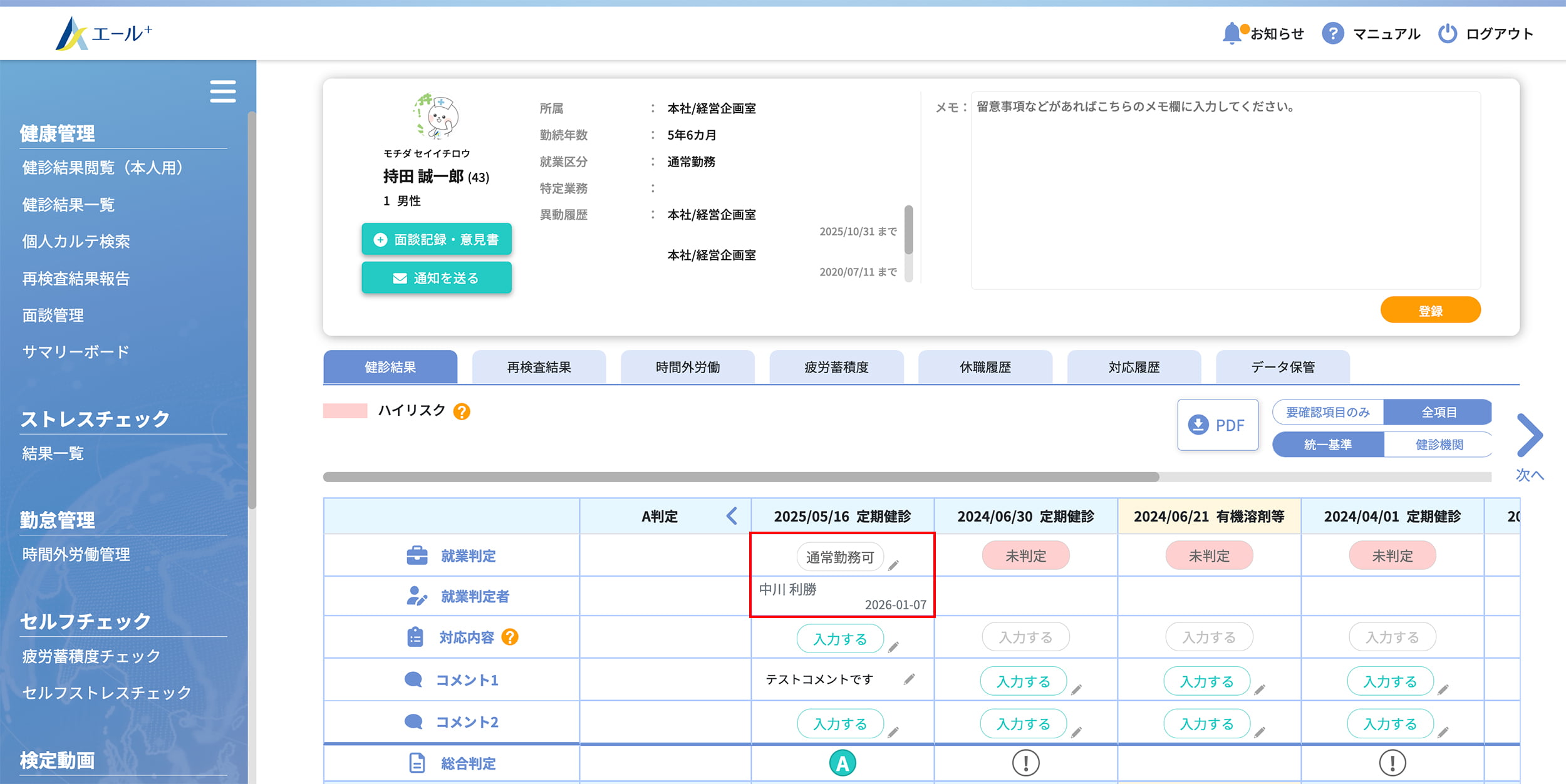Click the A grade 総合判定 badge
1566x784 pixels.
tap(842, 763)
